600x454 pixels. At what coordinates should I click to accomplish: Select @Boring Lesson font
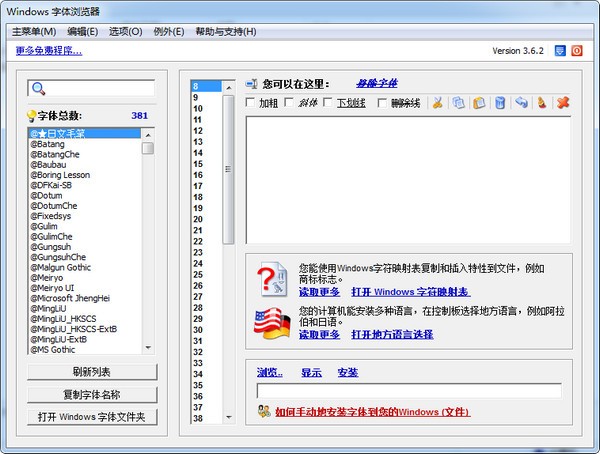click(x=85, y=175)
